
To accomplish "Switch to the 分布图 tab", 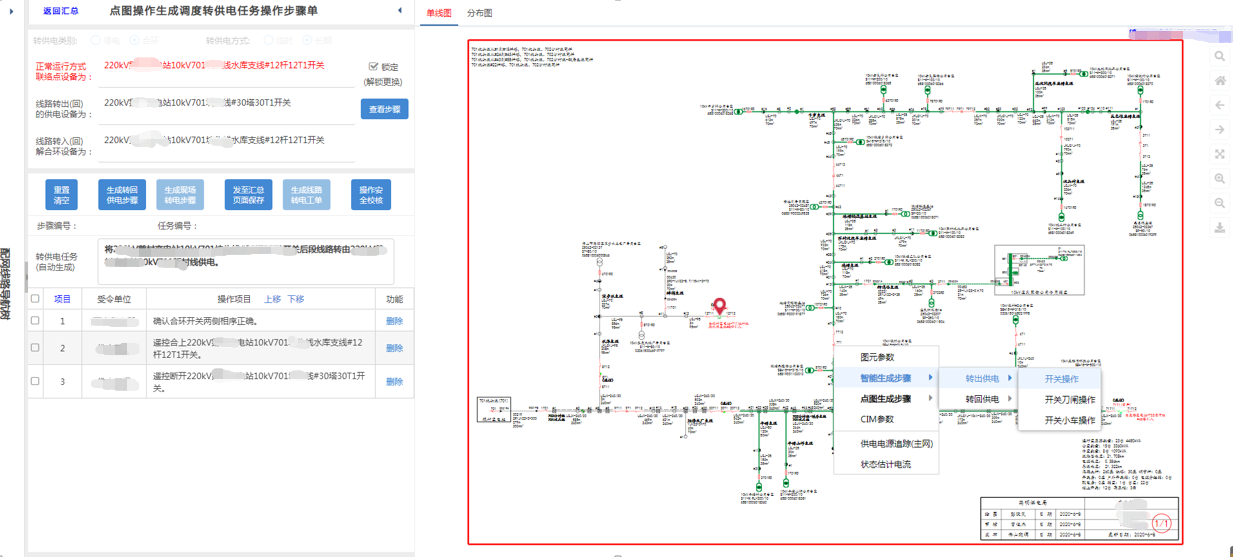I will click(480, 14).
